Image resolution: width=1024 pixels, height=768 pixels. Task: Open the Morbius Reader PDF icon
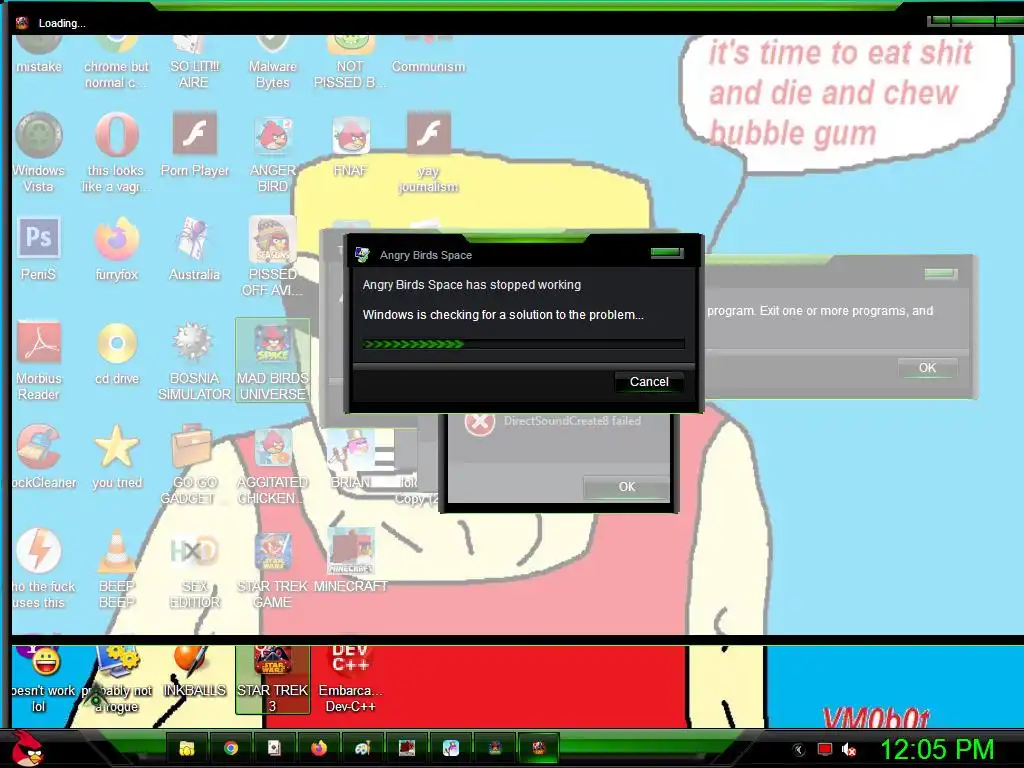click(x=39, y=360)
